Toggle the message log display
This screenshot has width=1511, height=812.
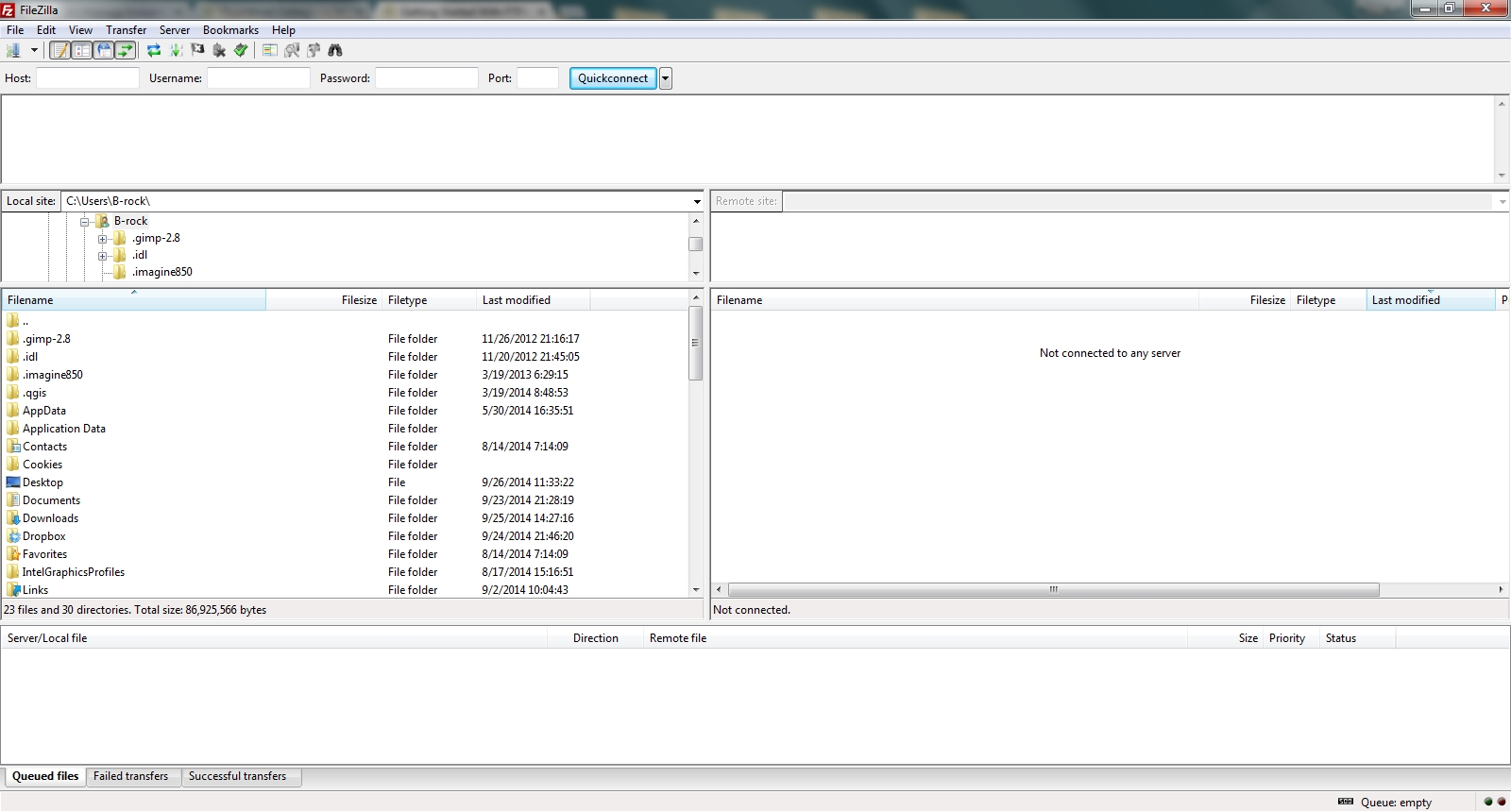tap(60, 50)
